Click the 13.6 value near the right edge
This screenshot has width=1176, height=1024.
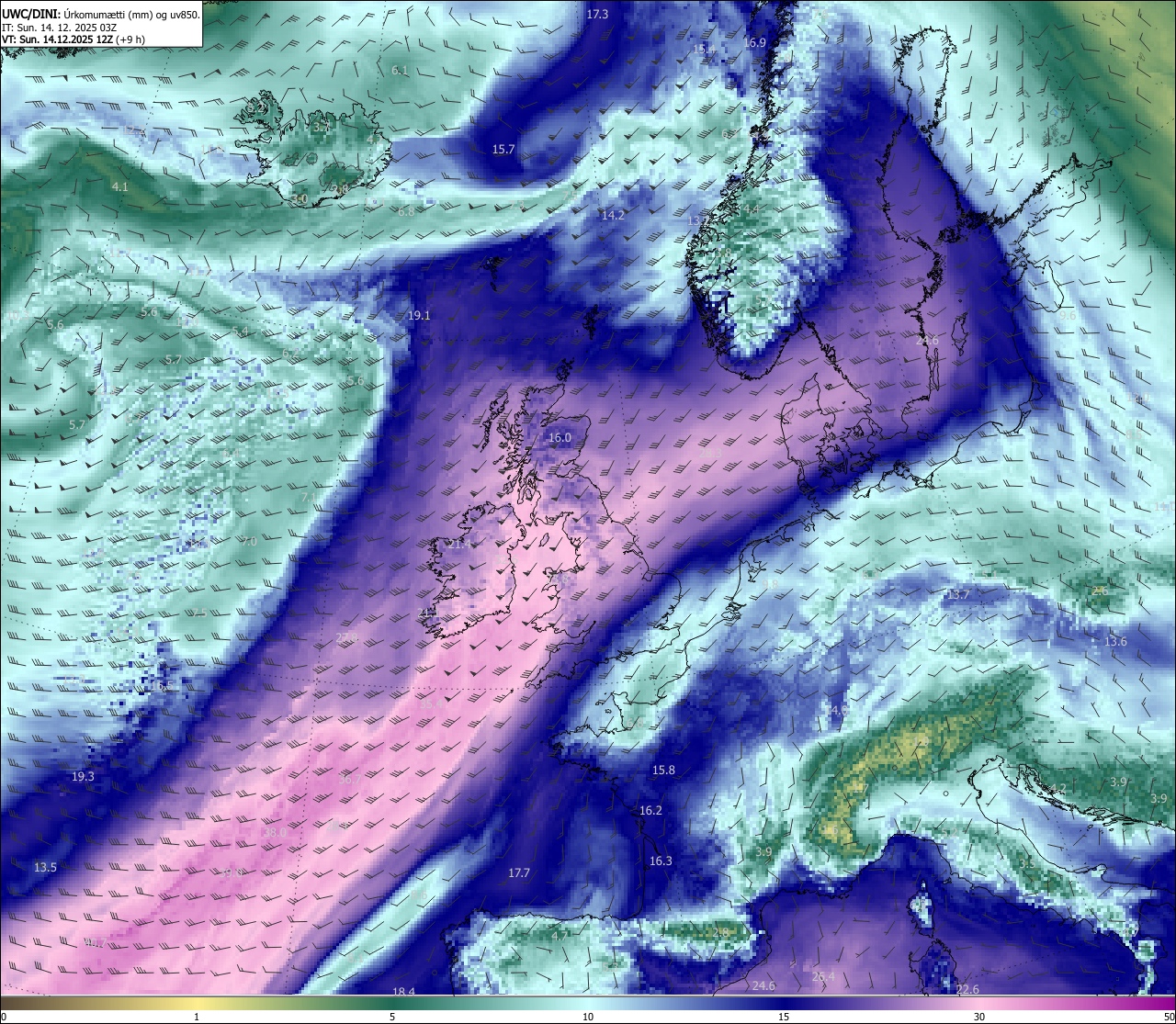pos(1115,641)
